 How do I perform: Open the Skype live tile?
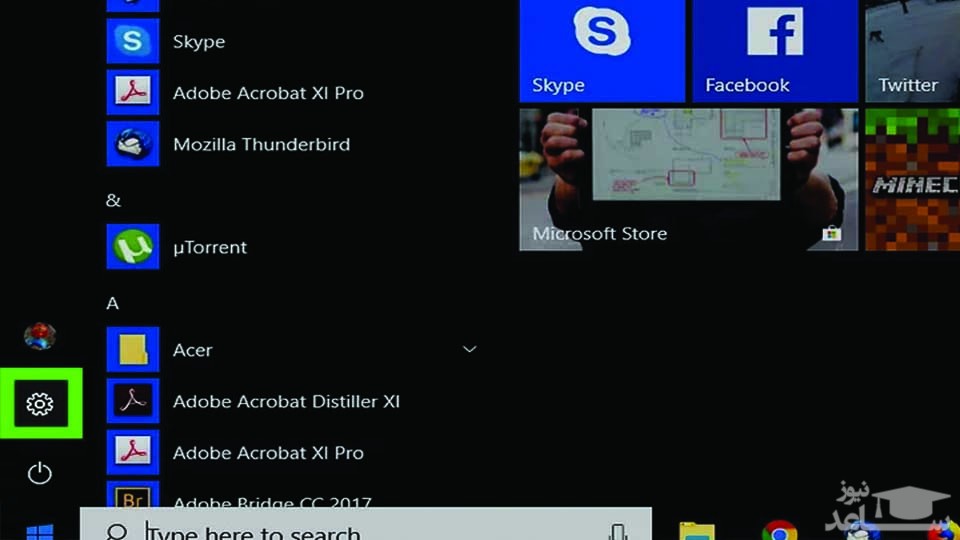click(x=602, y=50)
